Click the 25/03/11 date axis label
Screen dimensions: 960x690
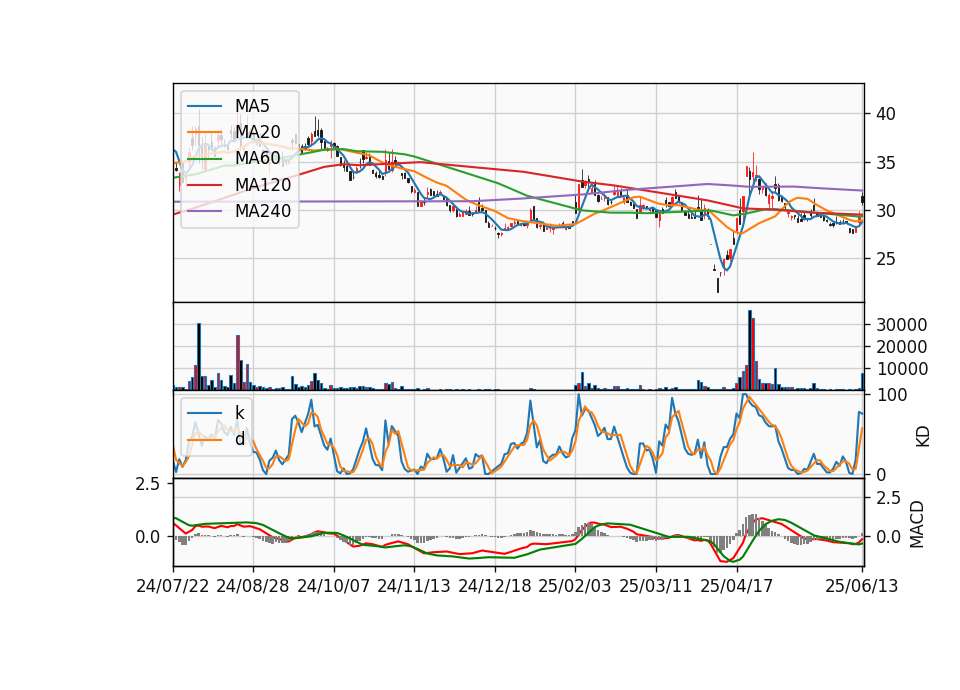coord(656,586)
